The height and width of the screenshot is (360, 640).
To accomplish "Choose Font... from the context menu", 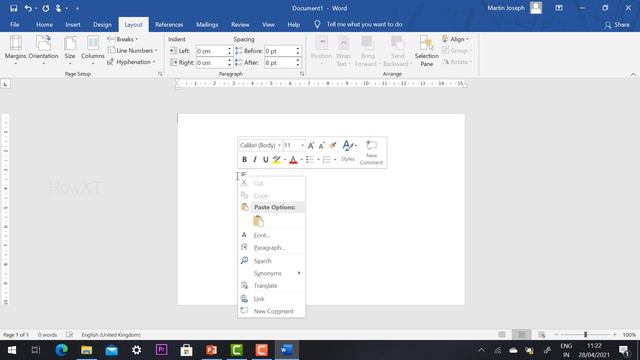I will pos(271,235).
